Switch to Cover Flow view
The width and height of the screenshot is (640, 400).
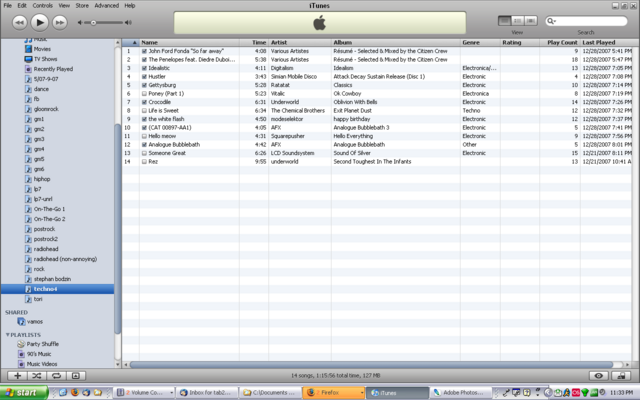pyautogui.click(x=531, y=21)
